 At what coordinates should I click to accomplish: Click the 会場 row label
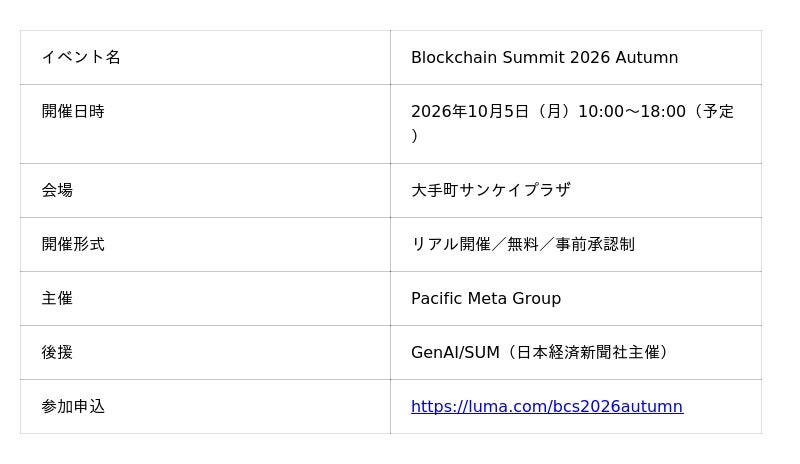coord(57,190)
